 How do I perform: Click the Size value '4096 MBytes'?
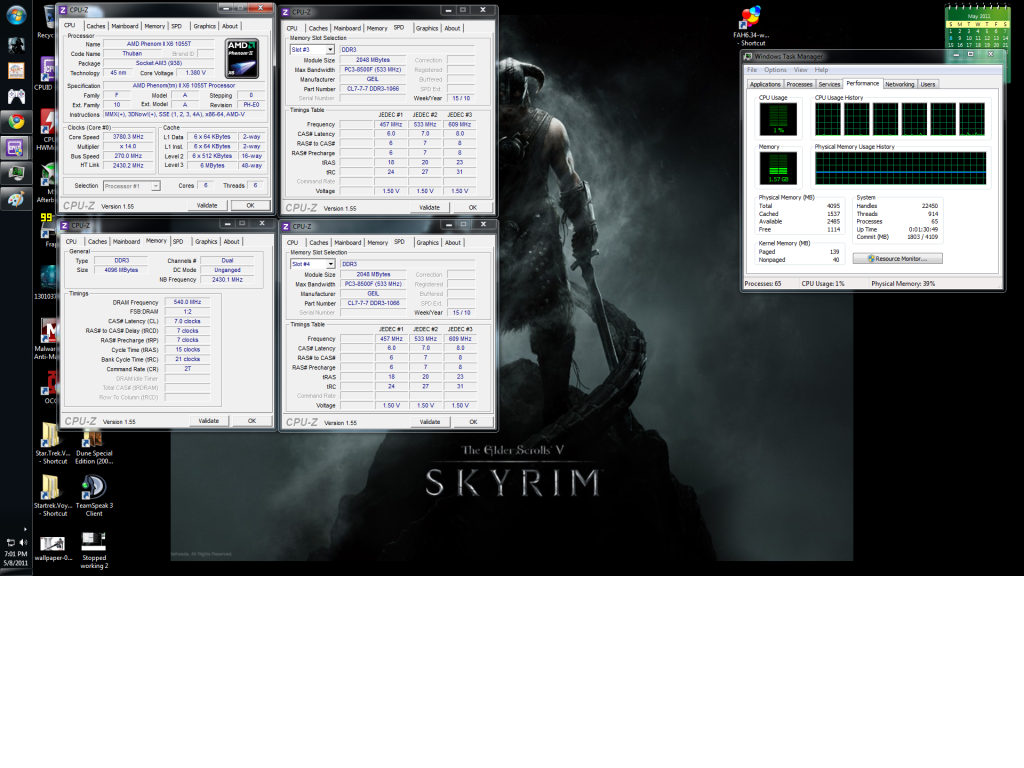pos(121,270)
